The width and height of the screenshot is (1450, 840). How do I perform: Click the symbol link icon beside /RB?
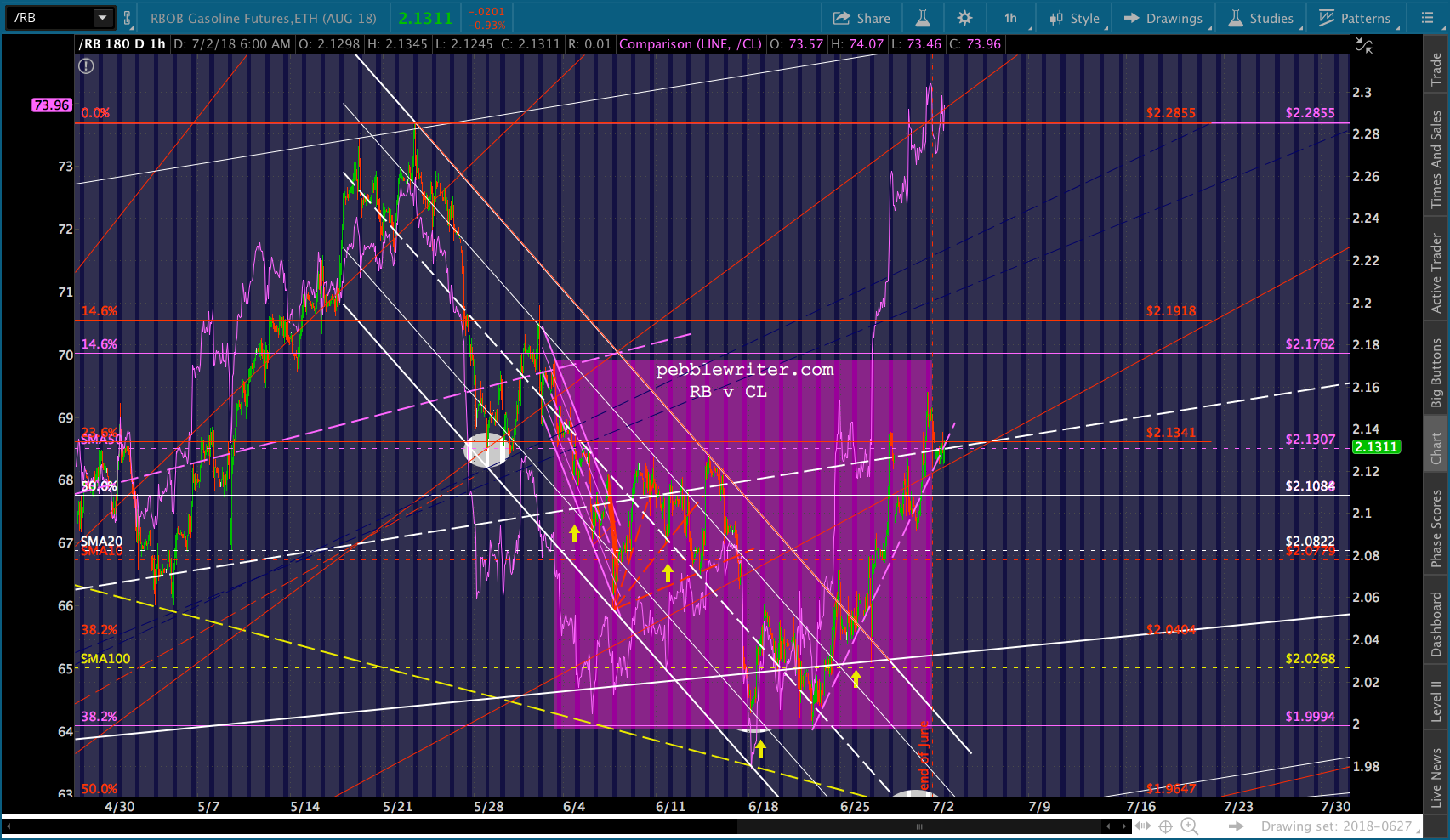click(127, 18)
